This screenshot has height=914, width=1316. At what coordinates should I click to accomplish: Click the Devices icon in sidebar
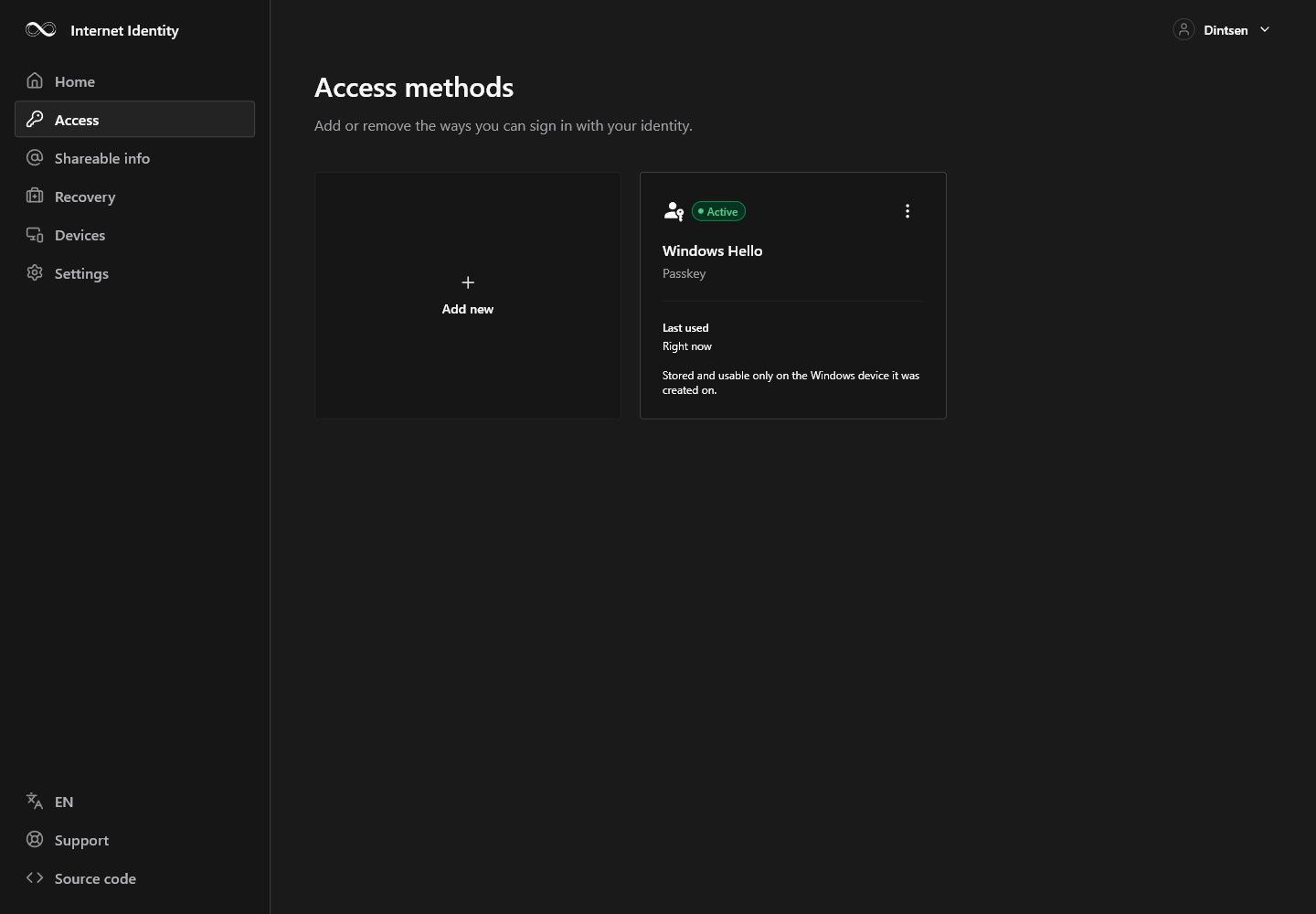coord(35,234)
